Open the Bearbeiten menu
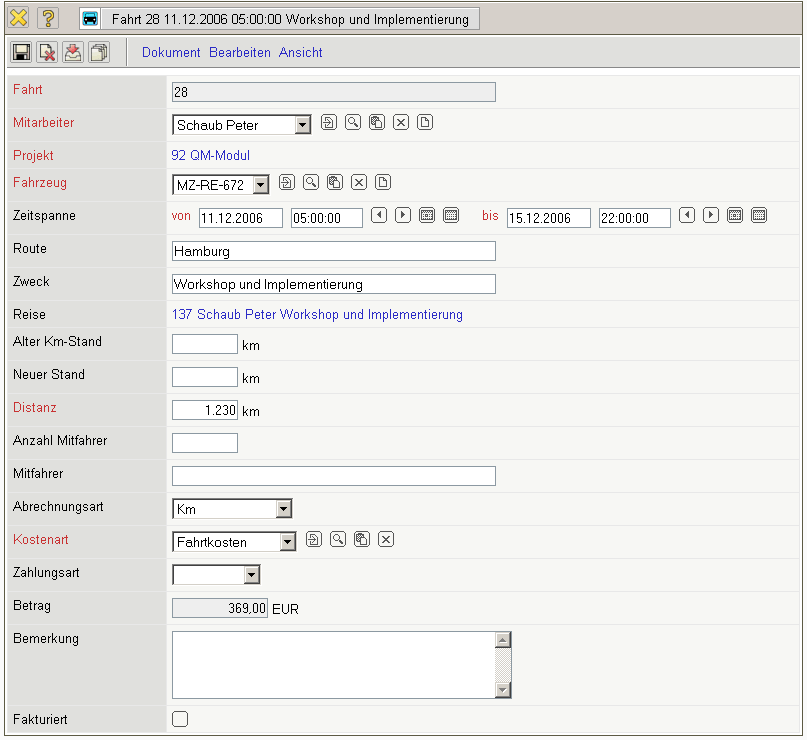The width and height of the screenshot is (807, 740). (240, 52)
